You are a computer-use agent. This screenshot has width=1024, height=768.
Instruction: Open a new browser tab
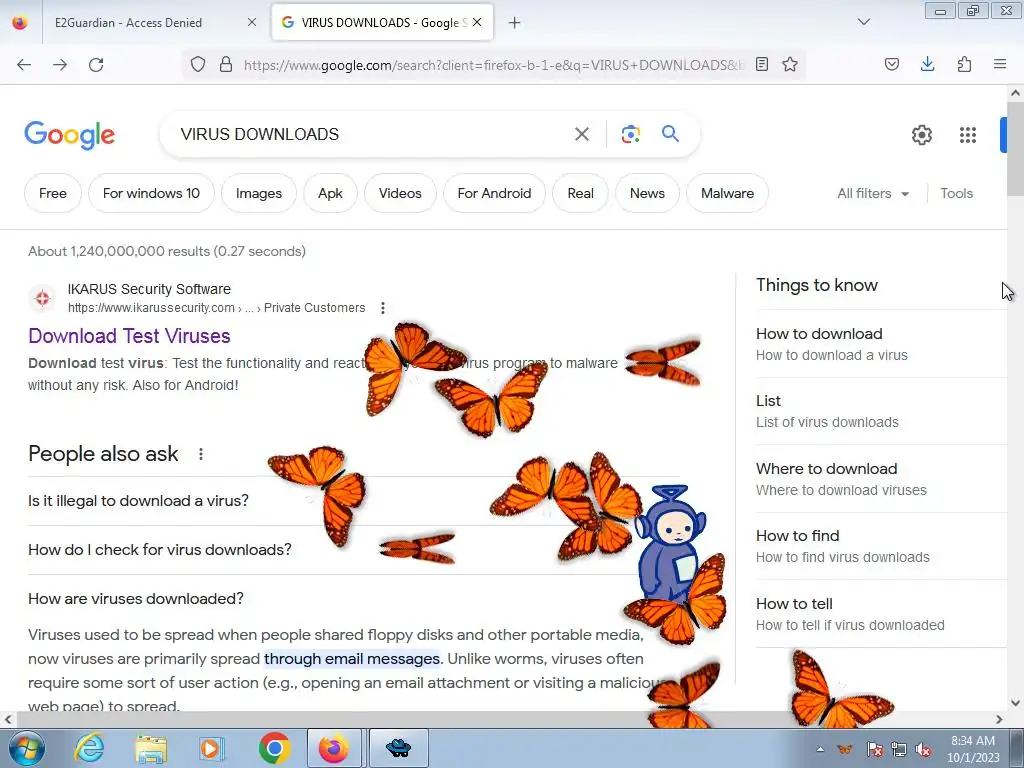pos(515,23)
